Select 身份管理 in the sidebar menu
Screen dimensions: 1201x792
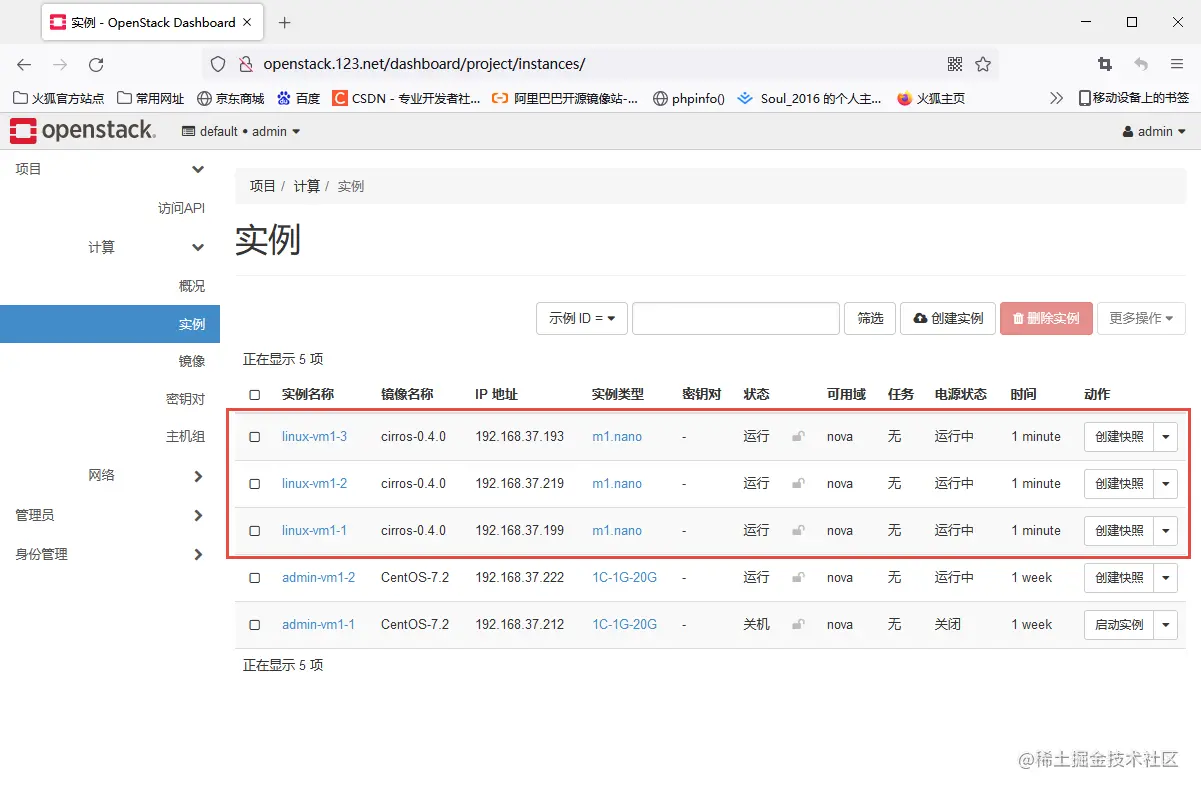[x=40, y=553]
